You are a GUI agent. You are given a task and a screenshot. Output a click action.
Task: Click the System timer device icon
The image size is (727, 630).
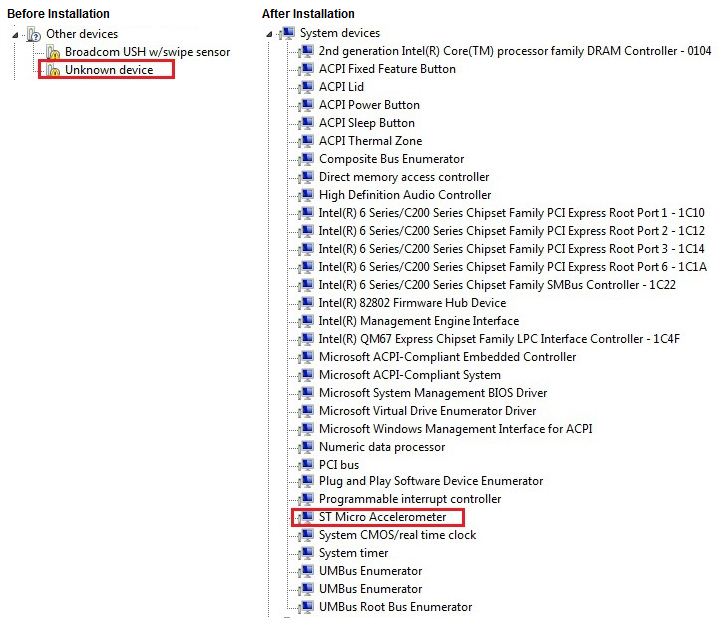(306, 553)
